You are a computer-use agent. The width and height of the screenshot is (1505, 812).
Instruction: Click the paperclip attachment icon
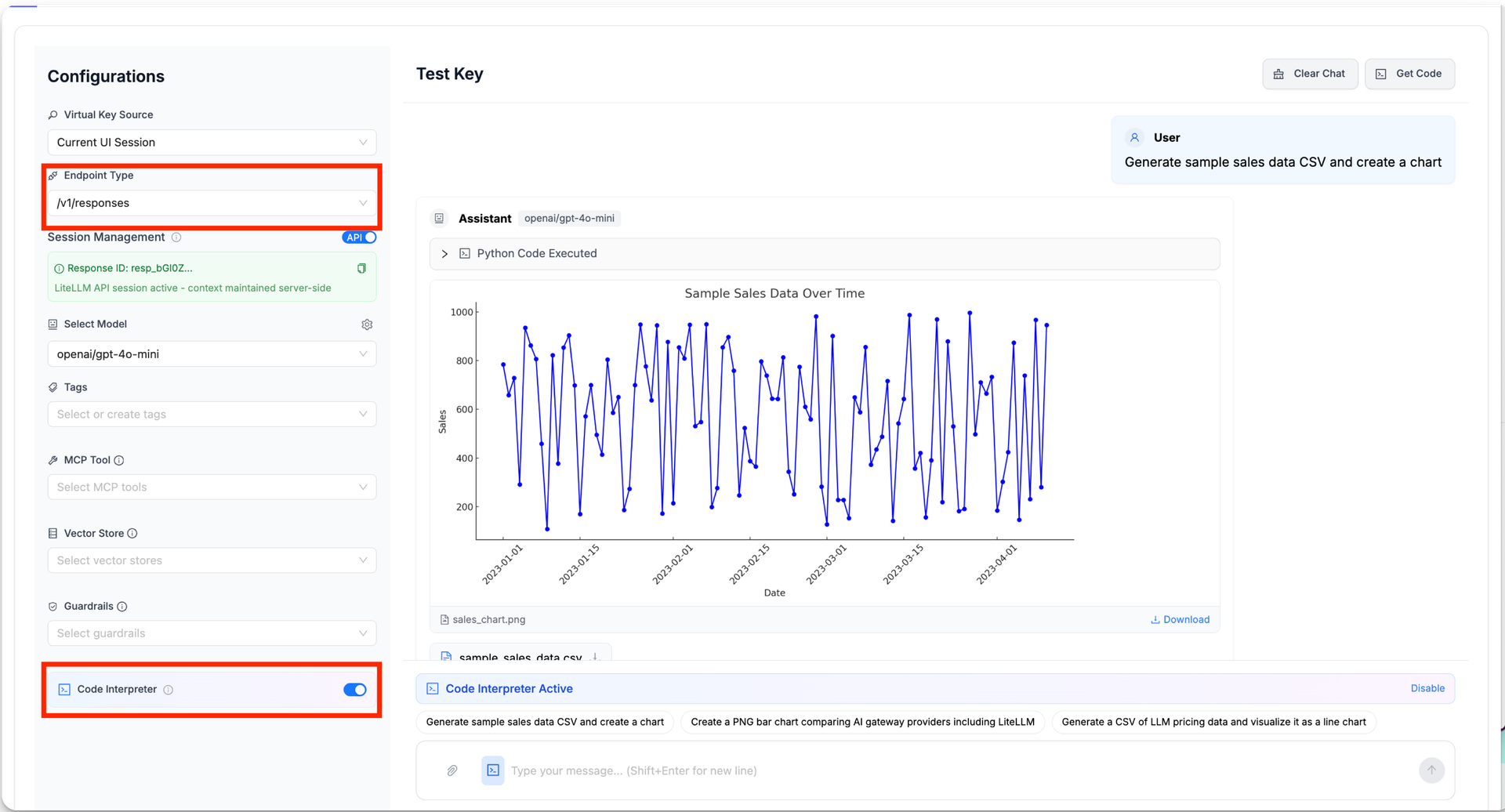pyautogui.click(x=452, y=770)
